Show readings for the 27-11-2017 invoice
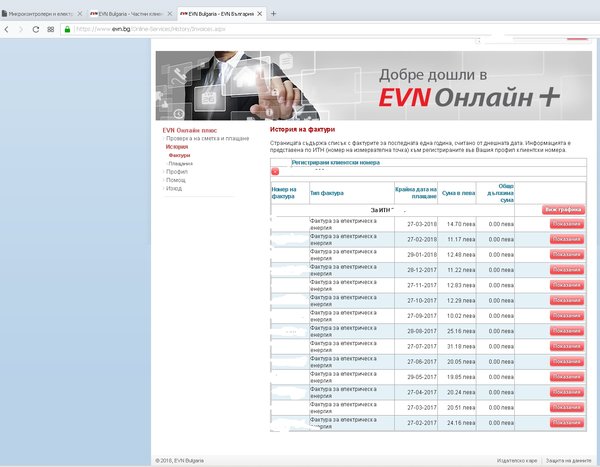 [567, 285]
